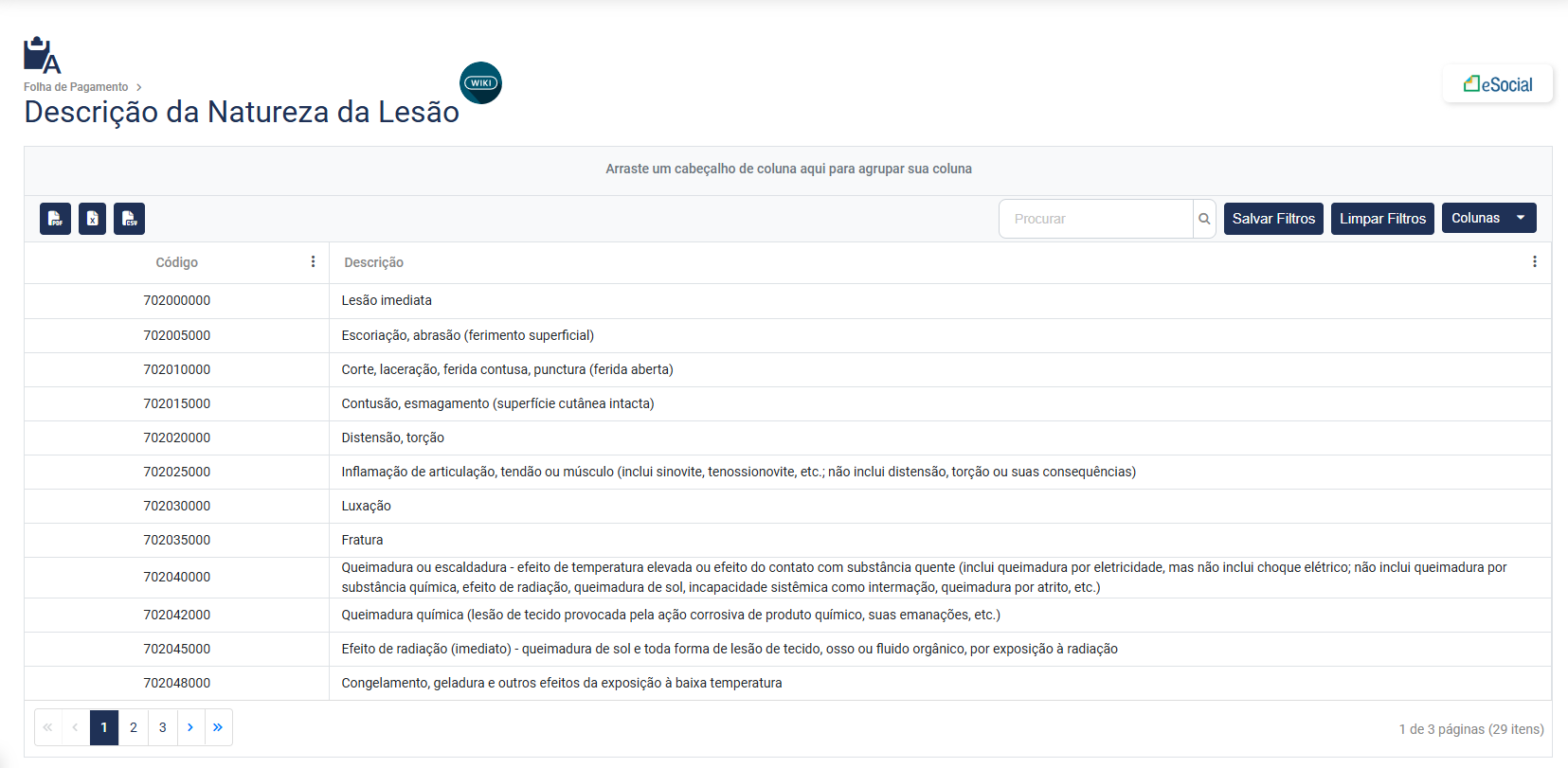
Task: Click the '1 de 3 páginas (29 itens)' summary
Action: point(1471,729)
